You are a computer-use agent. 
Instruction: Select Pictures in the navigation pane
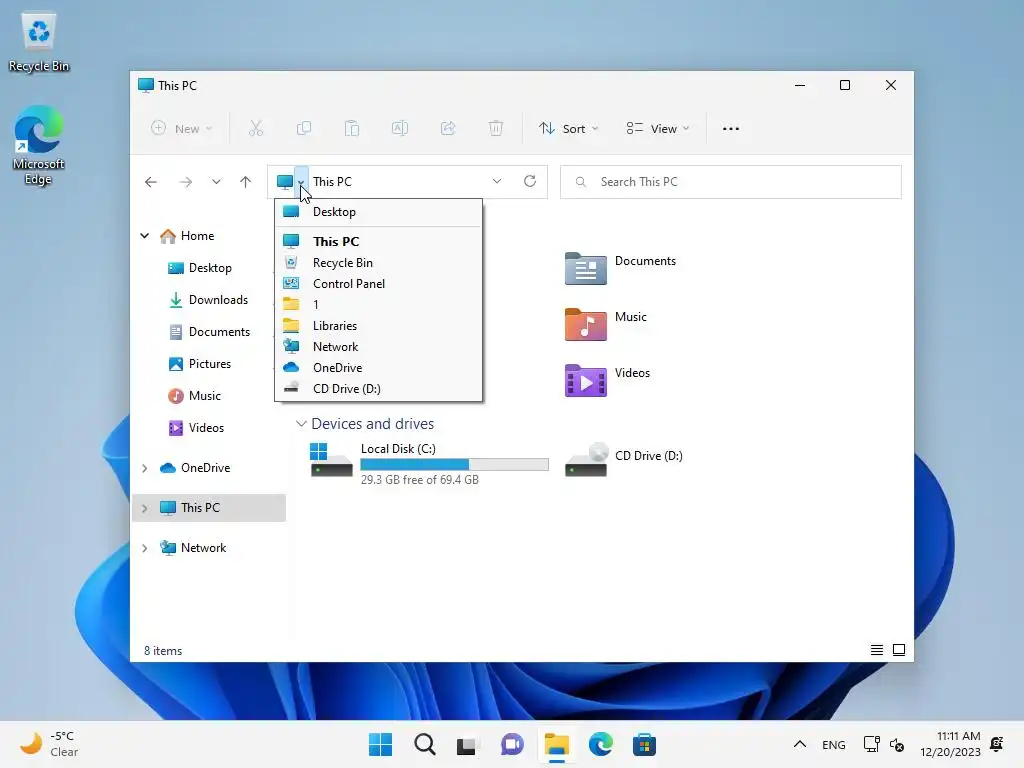pyautogui.click(x=208, y=364)
